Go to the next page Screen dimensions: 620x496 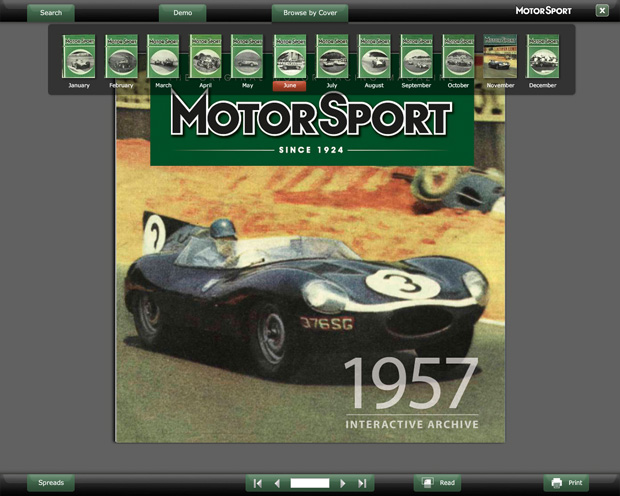(343, 483)
